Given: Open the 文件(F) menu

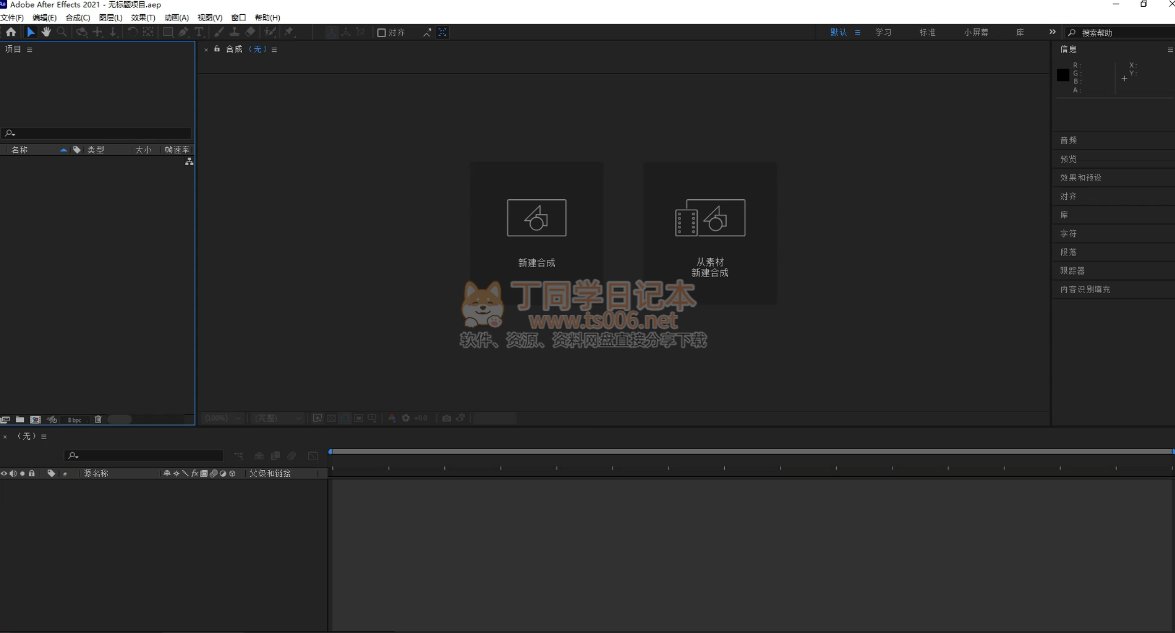Looking at the screenshot, I should (12, 17).
